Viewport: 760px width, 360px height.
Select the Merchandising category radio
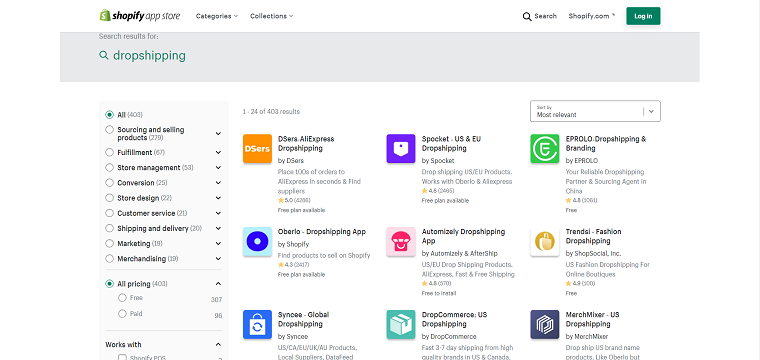[110, 259]
